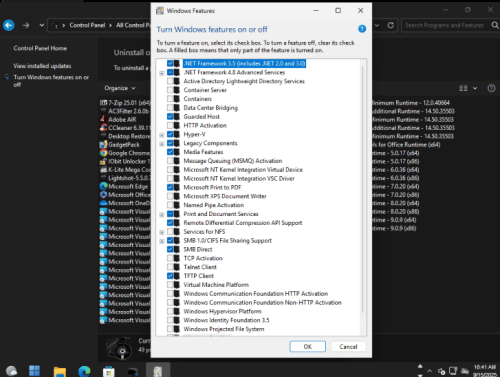Image resolution: width=500 pixels, height=377 pixels.
Task: Open File Explorer from the taskbar
Action: point(60,371)
